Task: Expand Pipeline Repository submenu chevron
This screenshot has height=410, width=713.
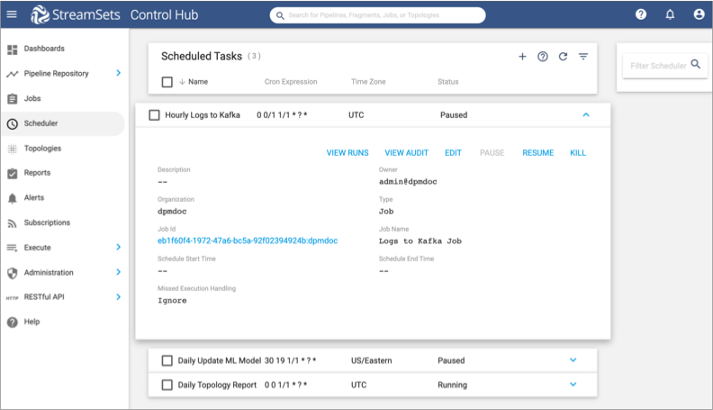Action: click(118, 73)
